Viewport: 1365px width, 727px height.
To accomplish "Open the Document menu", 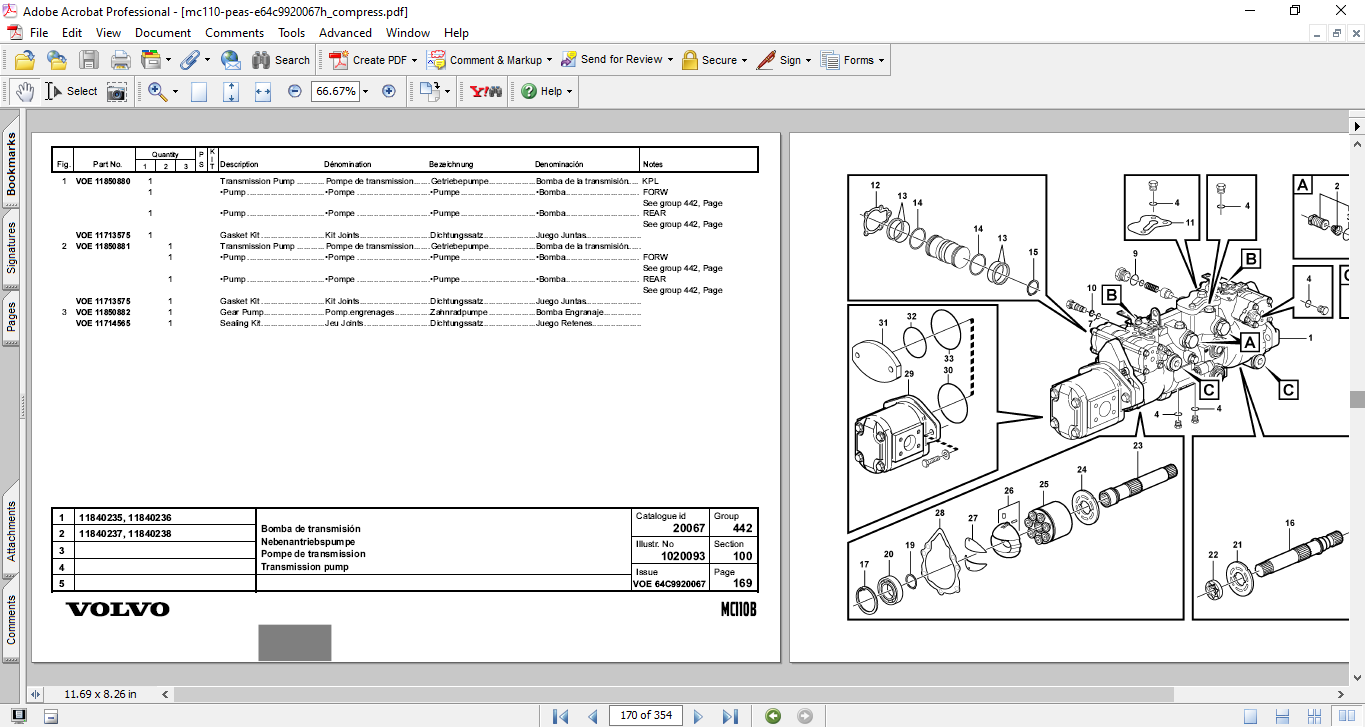I will click(163, 33).
